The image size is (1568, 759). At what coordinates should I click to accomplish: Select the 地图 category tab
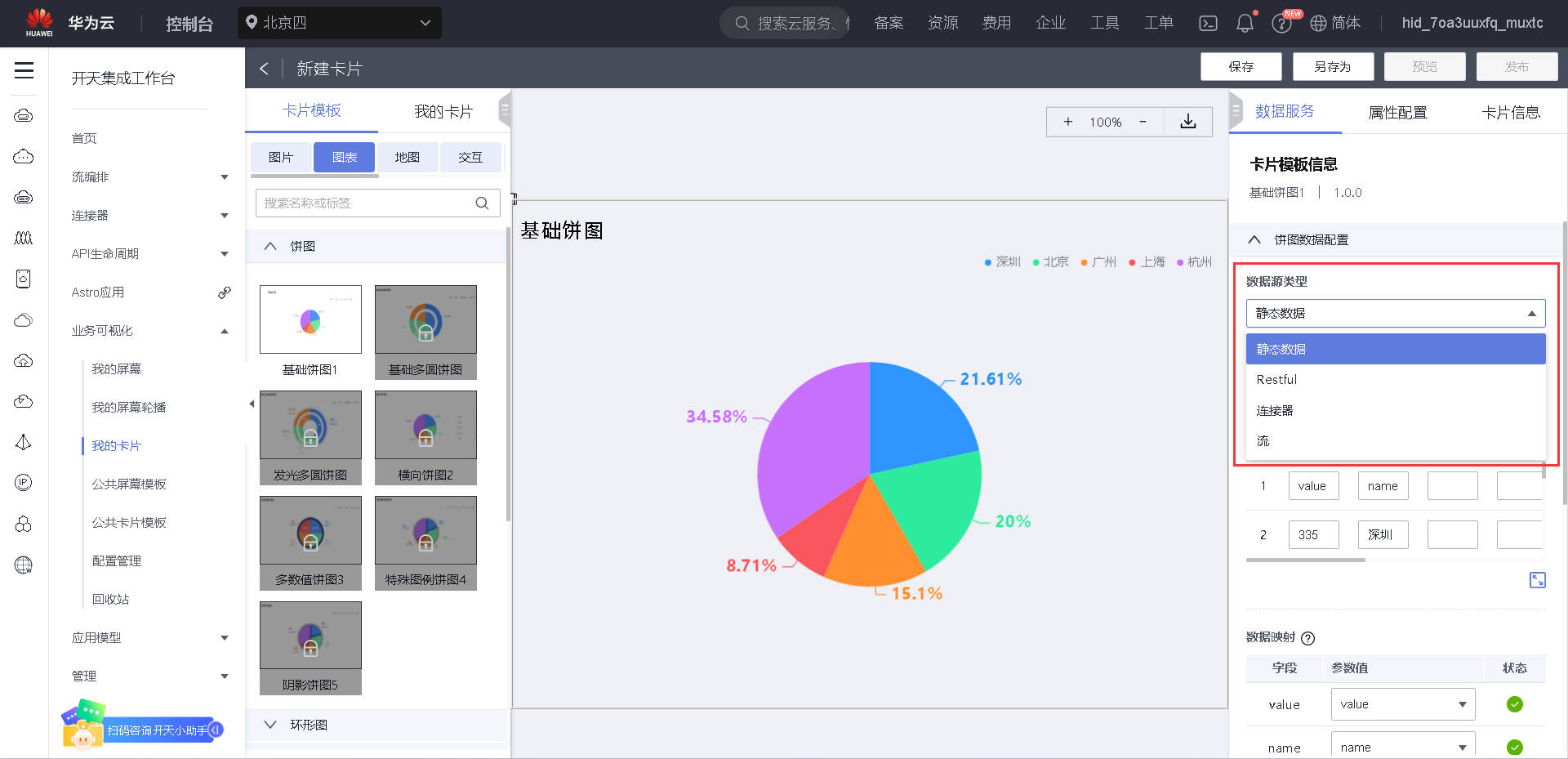point(407,157)
